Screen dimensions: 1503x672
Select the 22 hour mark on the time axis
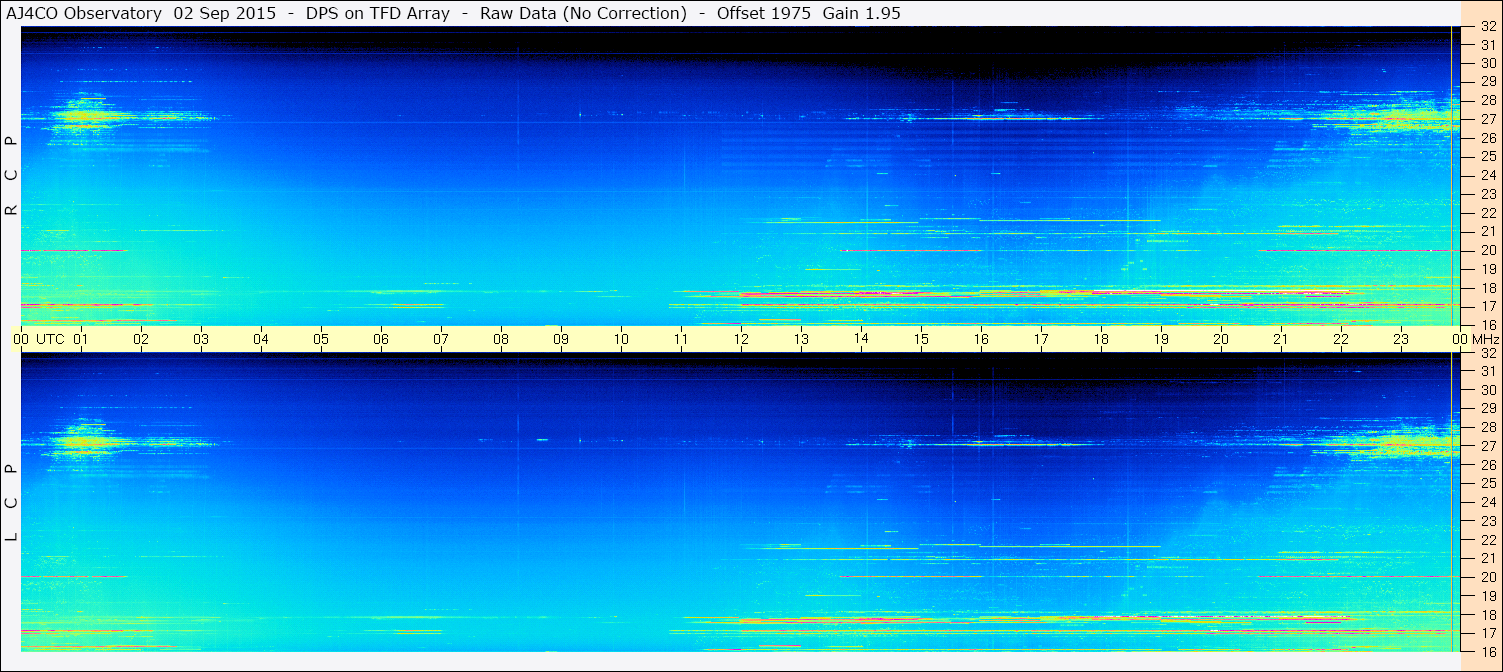[1341, 339]
